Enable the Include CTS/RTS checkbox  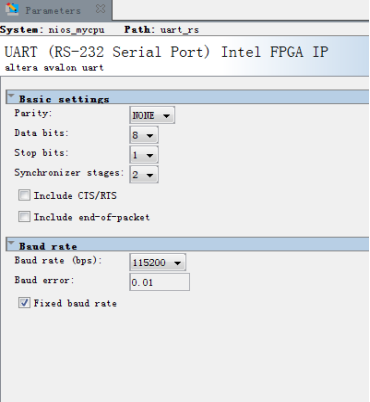[x=24, y=195]
